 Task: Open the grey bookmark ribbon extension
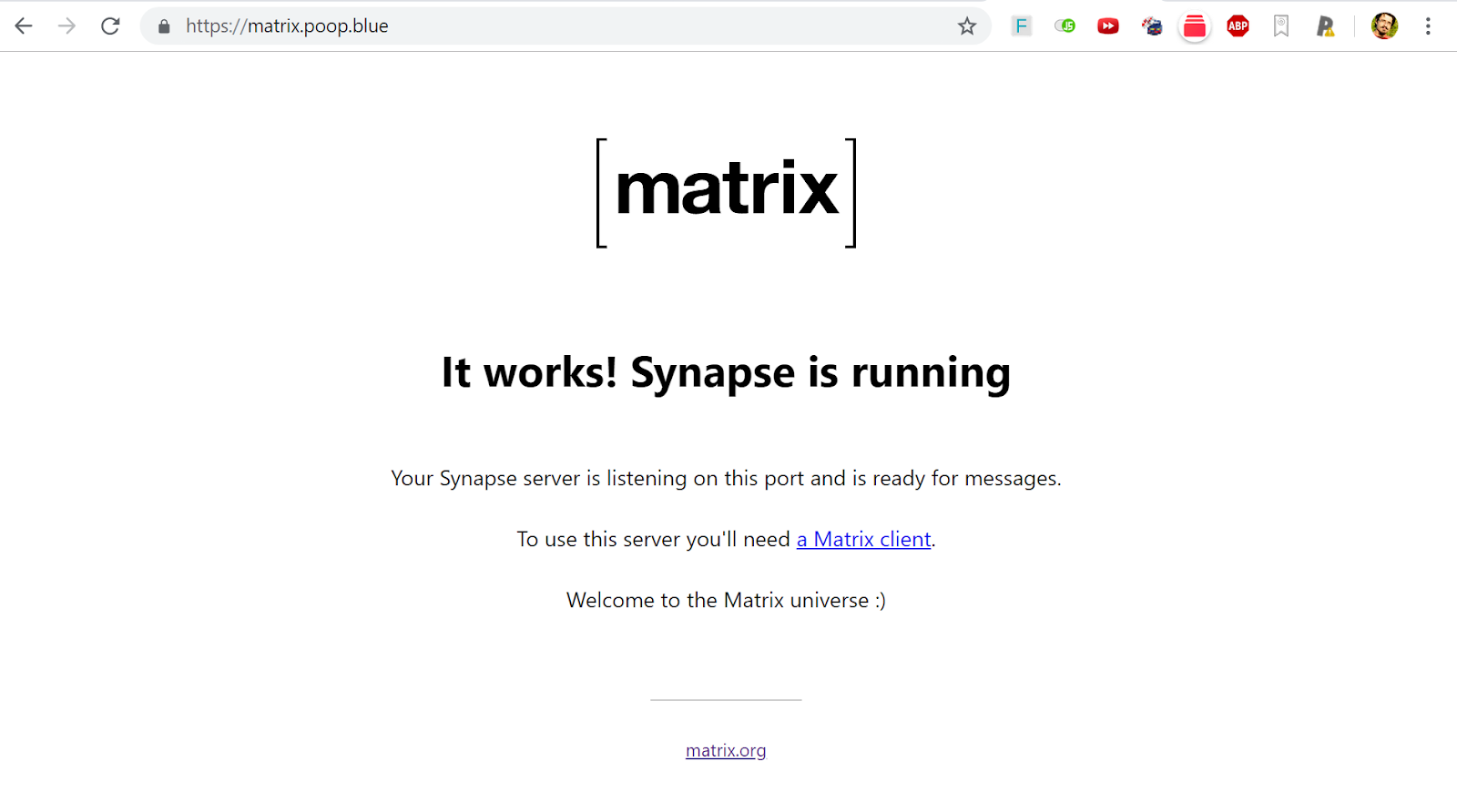pyautogui.click(x=1281, y=26)
